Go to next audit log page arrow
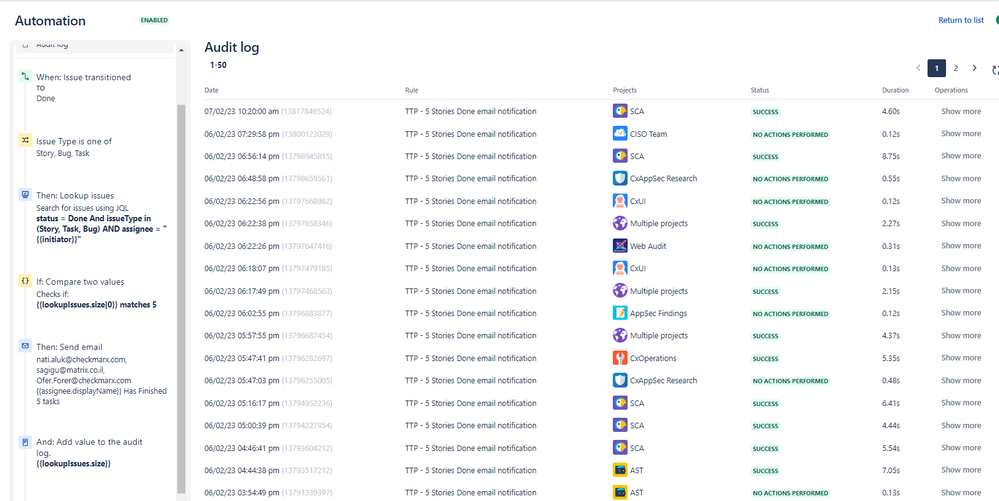Image resolution: width=999 pixels, height=501 pixels. (x=974, y=68)
